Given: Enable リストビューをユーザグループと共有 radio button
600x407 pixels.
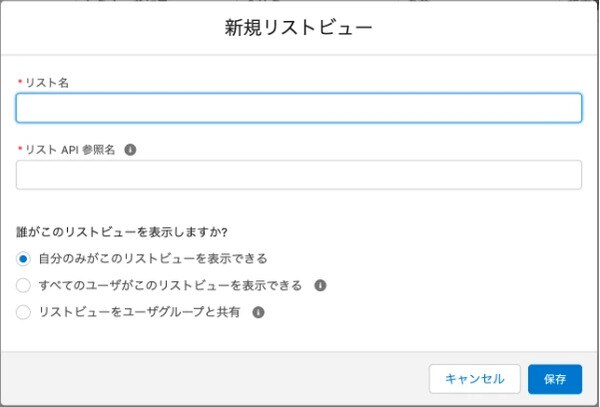Looking at the screenshot, I should [x=23, y=312].
